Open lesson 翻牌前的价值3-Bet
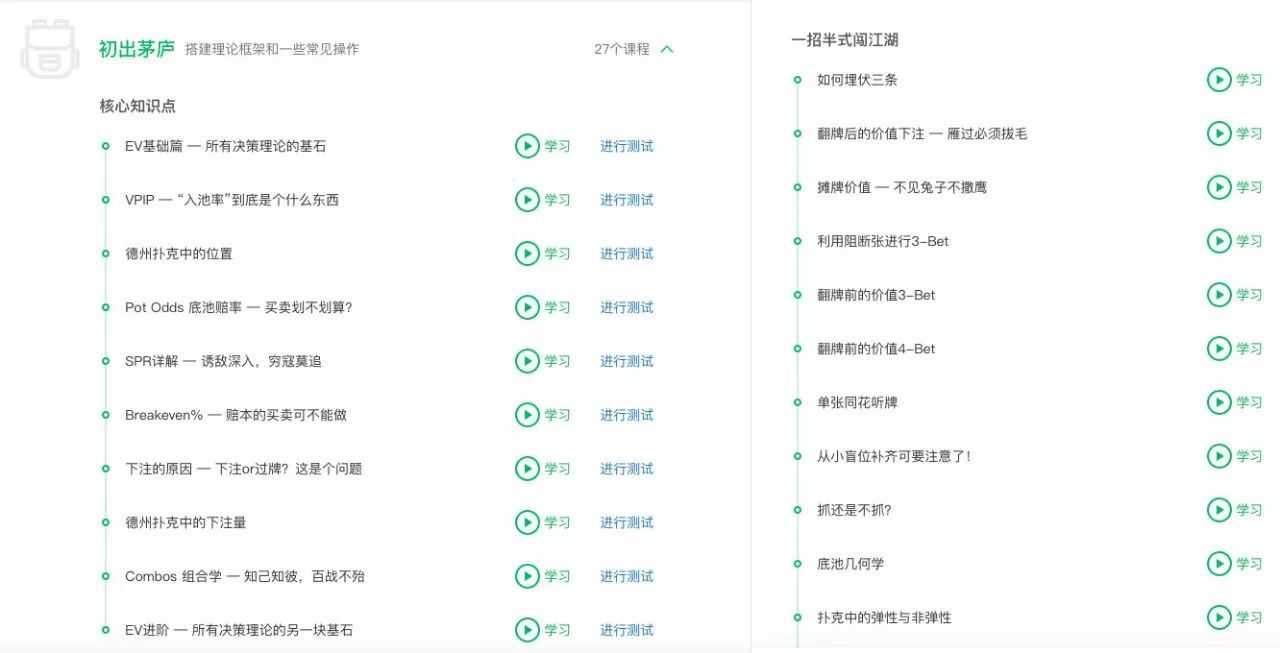This screenshot has height=653, width=1280. tap(876, 295)
